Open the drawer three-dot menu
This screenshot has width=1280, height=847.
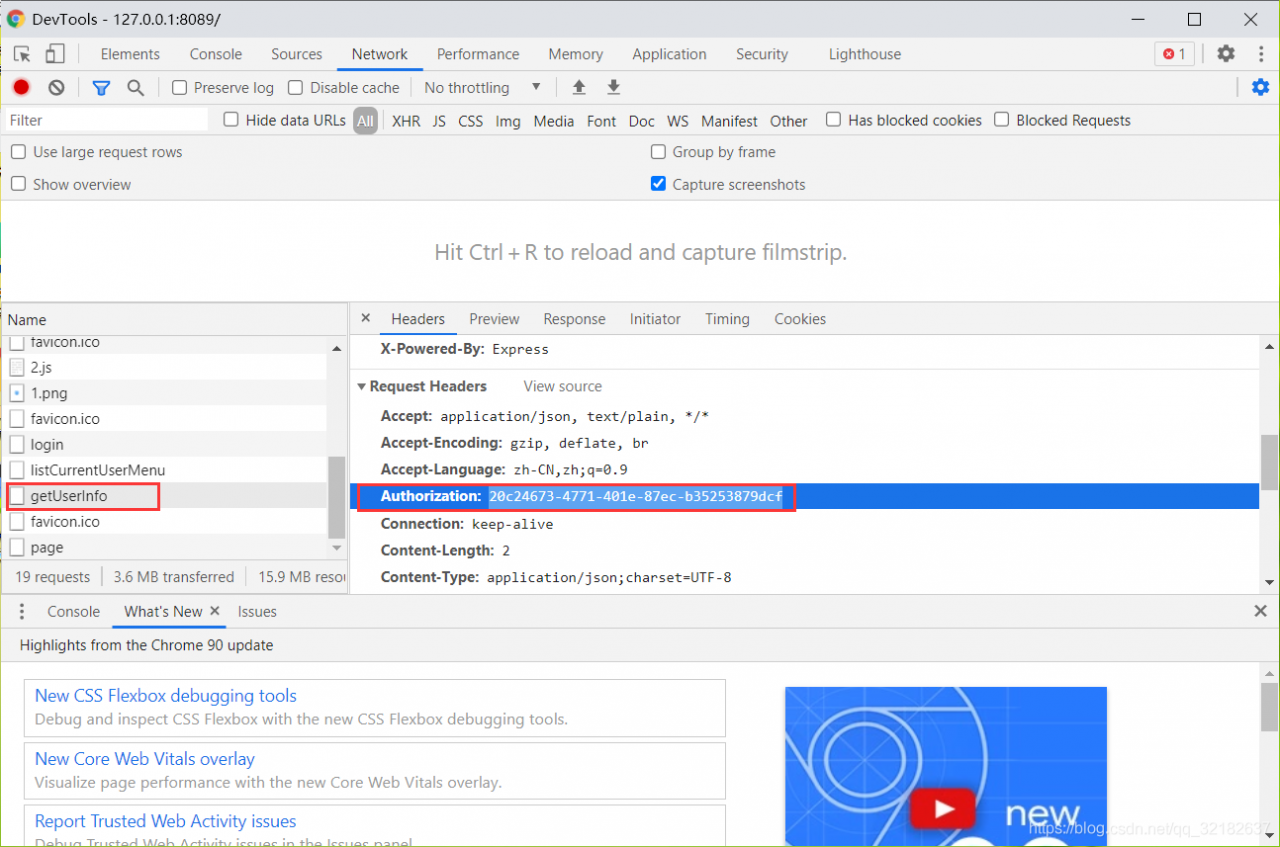point(22,611)
